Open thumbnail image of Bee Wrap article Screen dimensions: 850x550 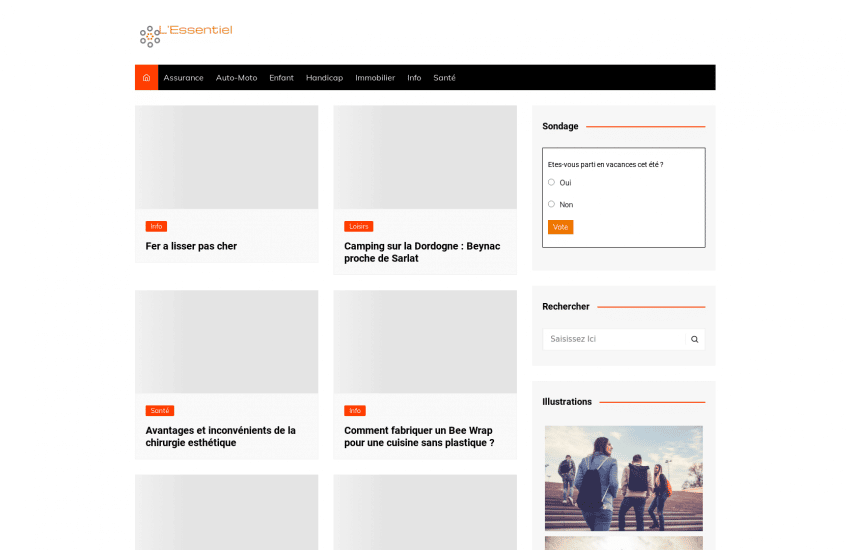pos(425,341)
